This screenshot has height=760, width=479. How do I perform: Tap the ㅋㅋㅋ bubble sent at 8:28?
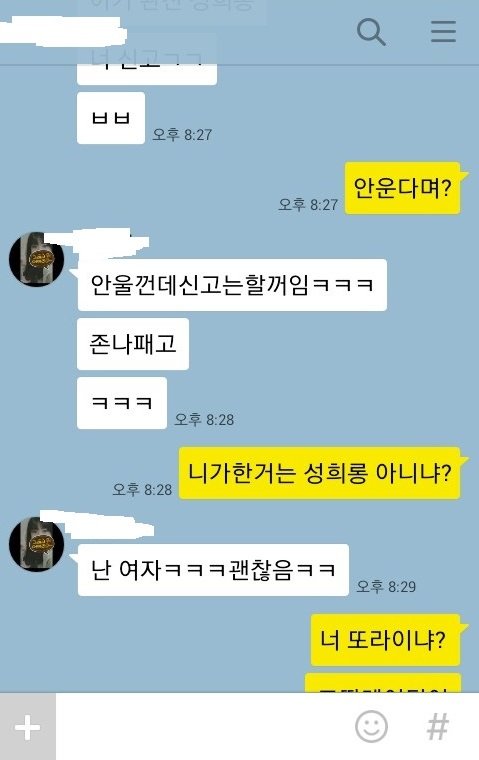click(122, 403)
